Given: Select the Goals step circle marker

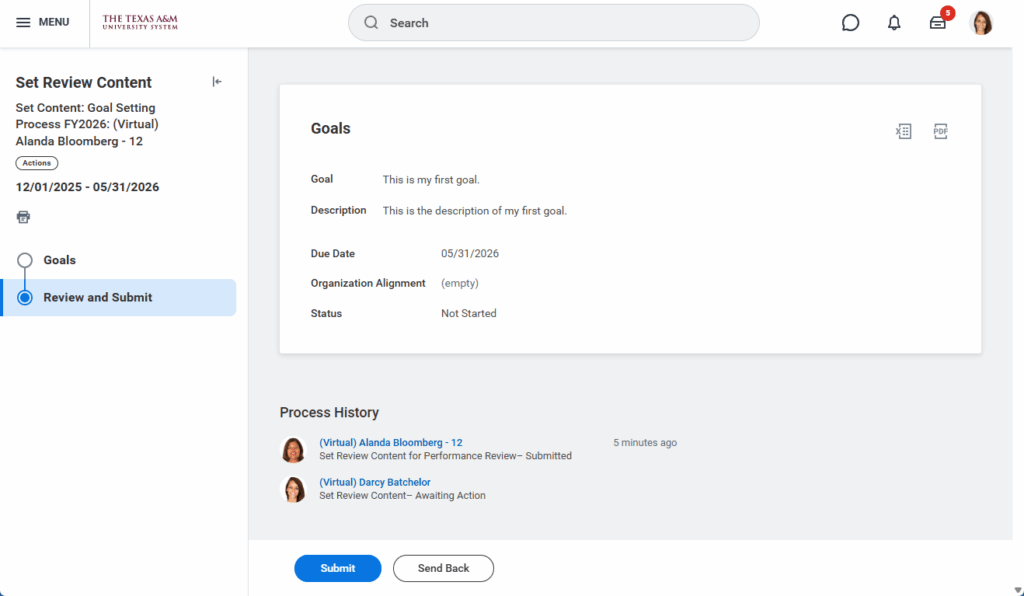Looking at the screenshot, I should point(25,260).
